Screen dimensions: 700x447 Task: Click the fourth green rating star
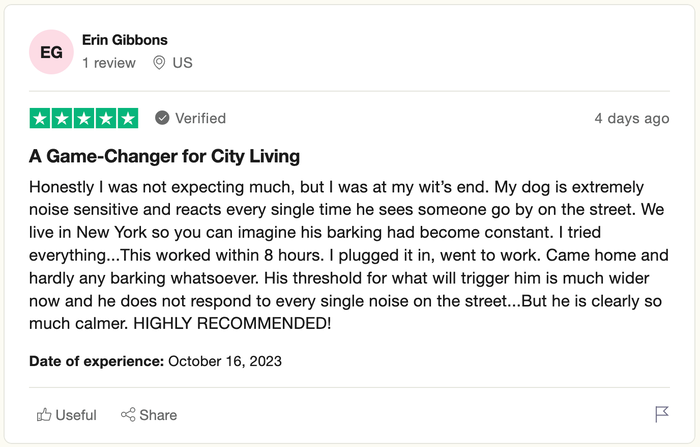point(106,118)
